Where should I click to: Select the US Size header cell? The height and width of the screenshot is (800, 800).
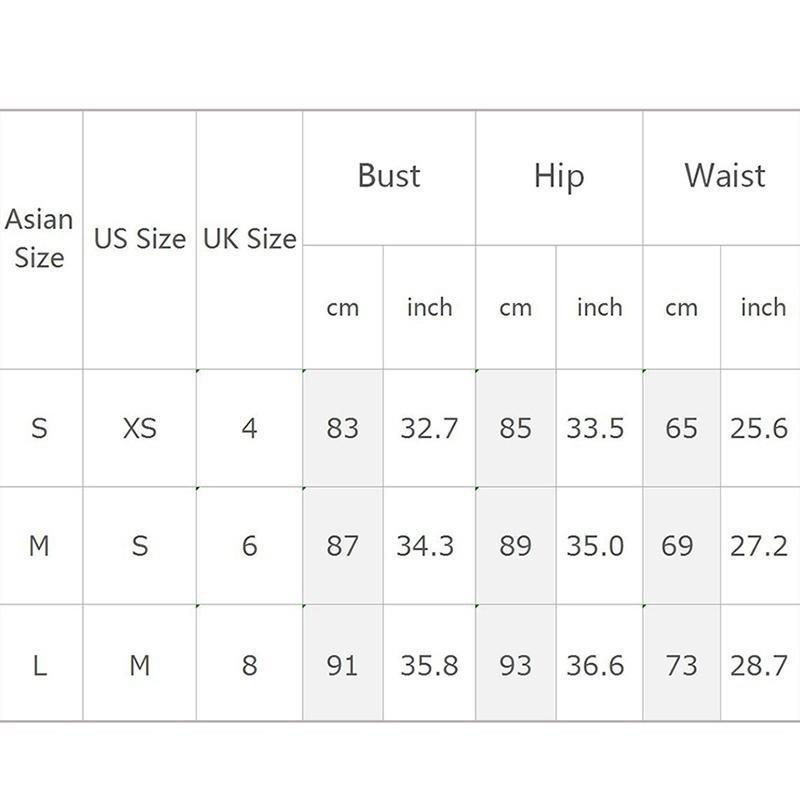tap(140, 239)
